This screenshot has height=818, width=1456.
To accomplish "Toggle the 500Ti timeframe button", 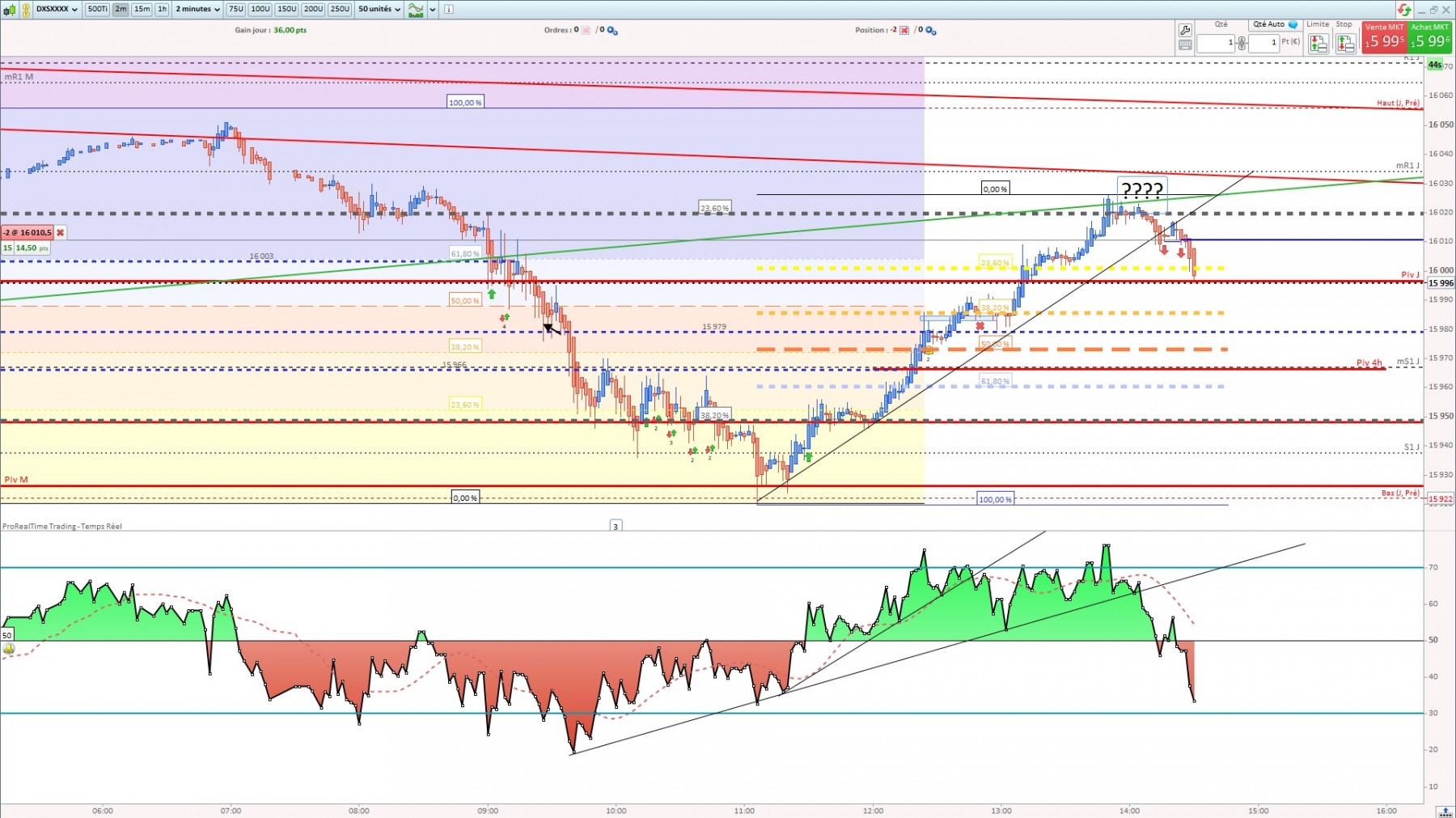I will (97, 9).
